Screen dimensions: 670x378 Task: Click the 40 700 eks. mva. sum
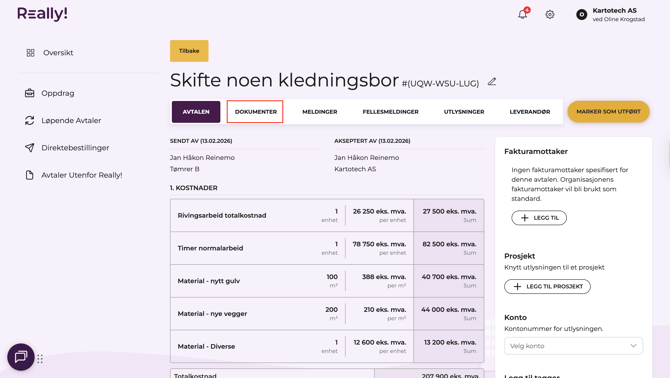449,277
